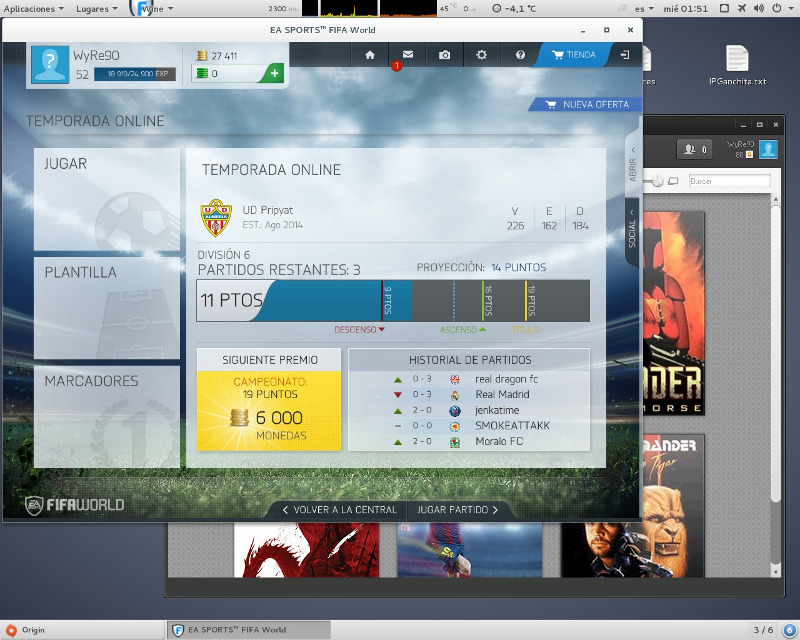
Task: Open the Aplicaciones menu
Action: coord(34,9)
